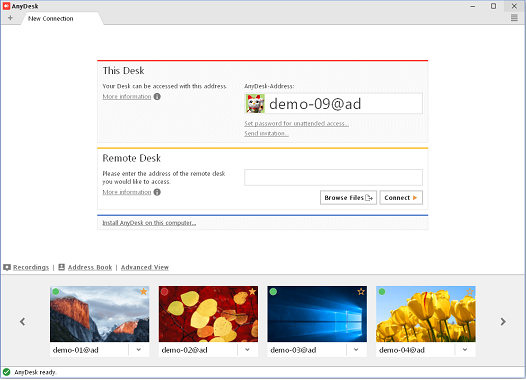Toggle the favorite star on demo-04@ad
The height and width of the screenshot is (380, 526).
coord(470,291)
